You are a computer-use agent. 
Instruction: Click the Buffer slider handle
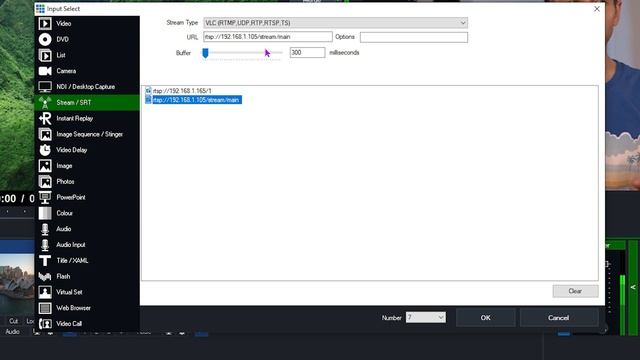coord(205,53)
